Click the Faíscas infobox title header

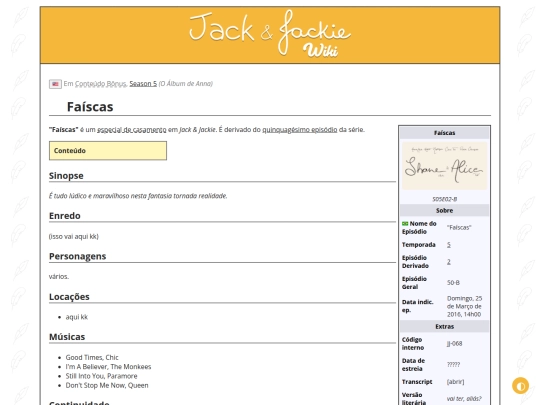[444, 133]
